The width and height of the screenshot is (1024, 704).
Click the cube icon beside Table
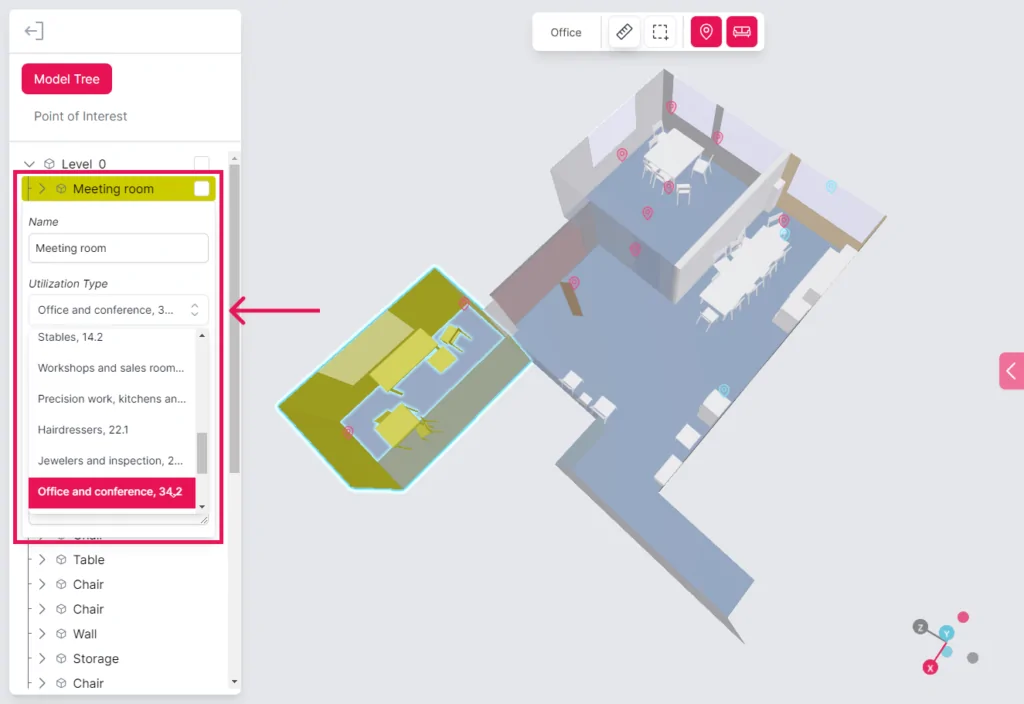(61, 560)
